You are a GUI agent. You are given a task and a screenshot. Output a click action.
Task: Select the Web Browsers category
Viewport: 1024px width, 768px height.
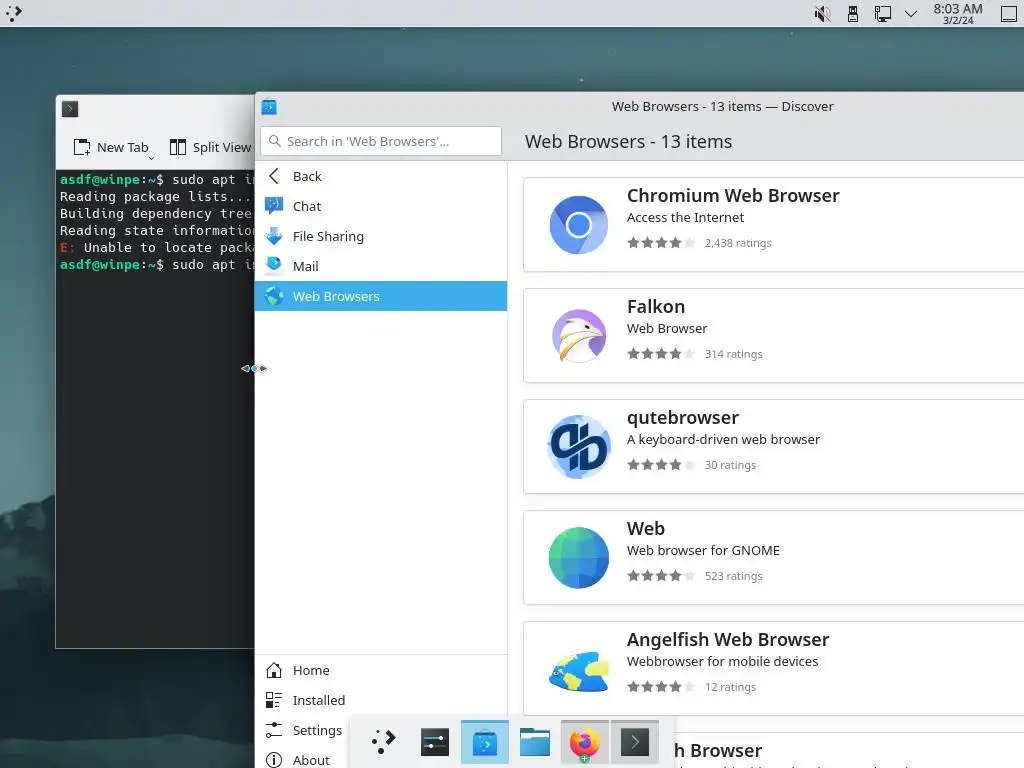pos(381,296)
